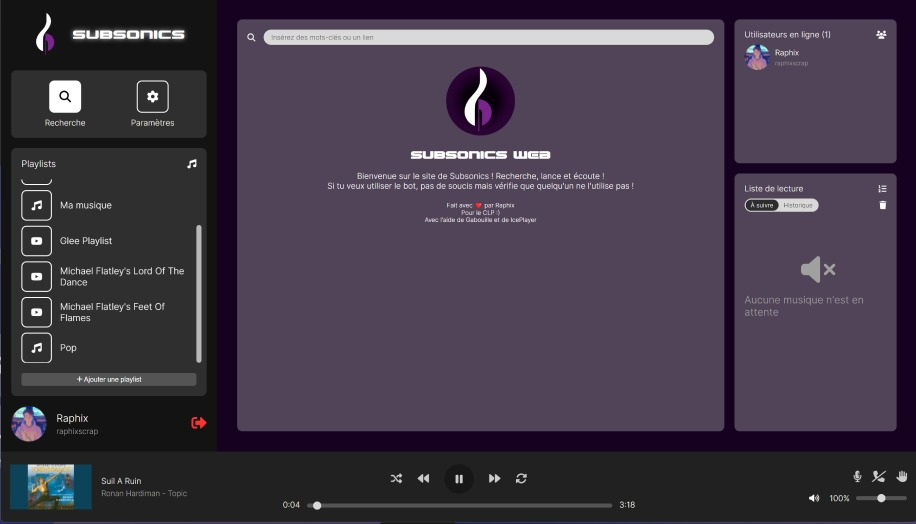Click the speaker volume icon
Viewport: 916px width, 524px height.
pos(814,498)
